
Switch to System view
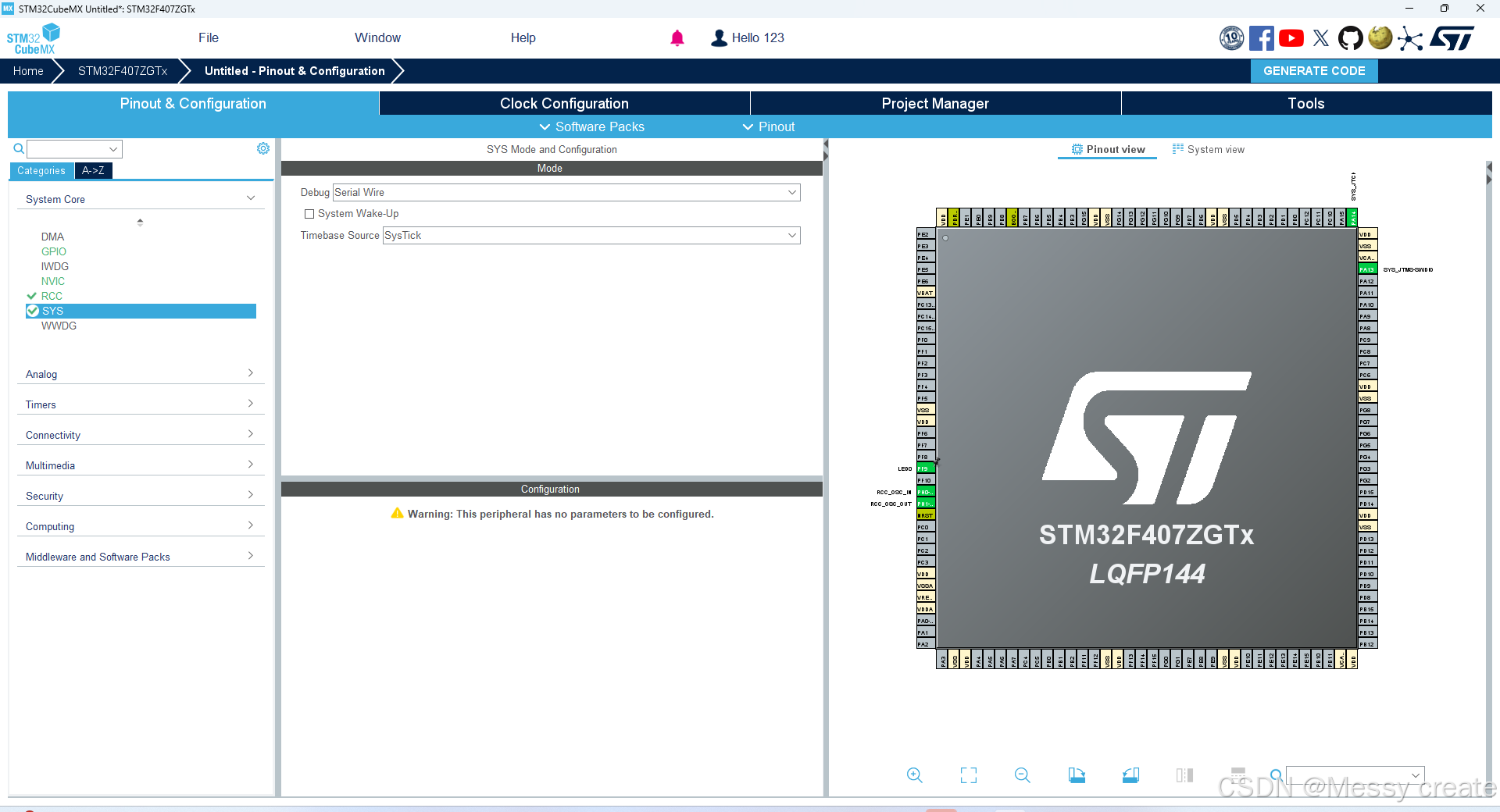pos(1209,149)
